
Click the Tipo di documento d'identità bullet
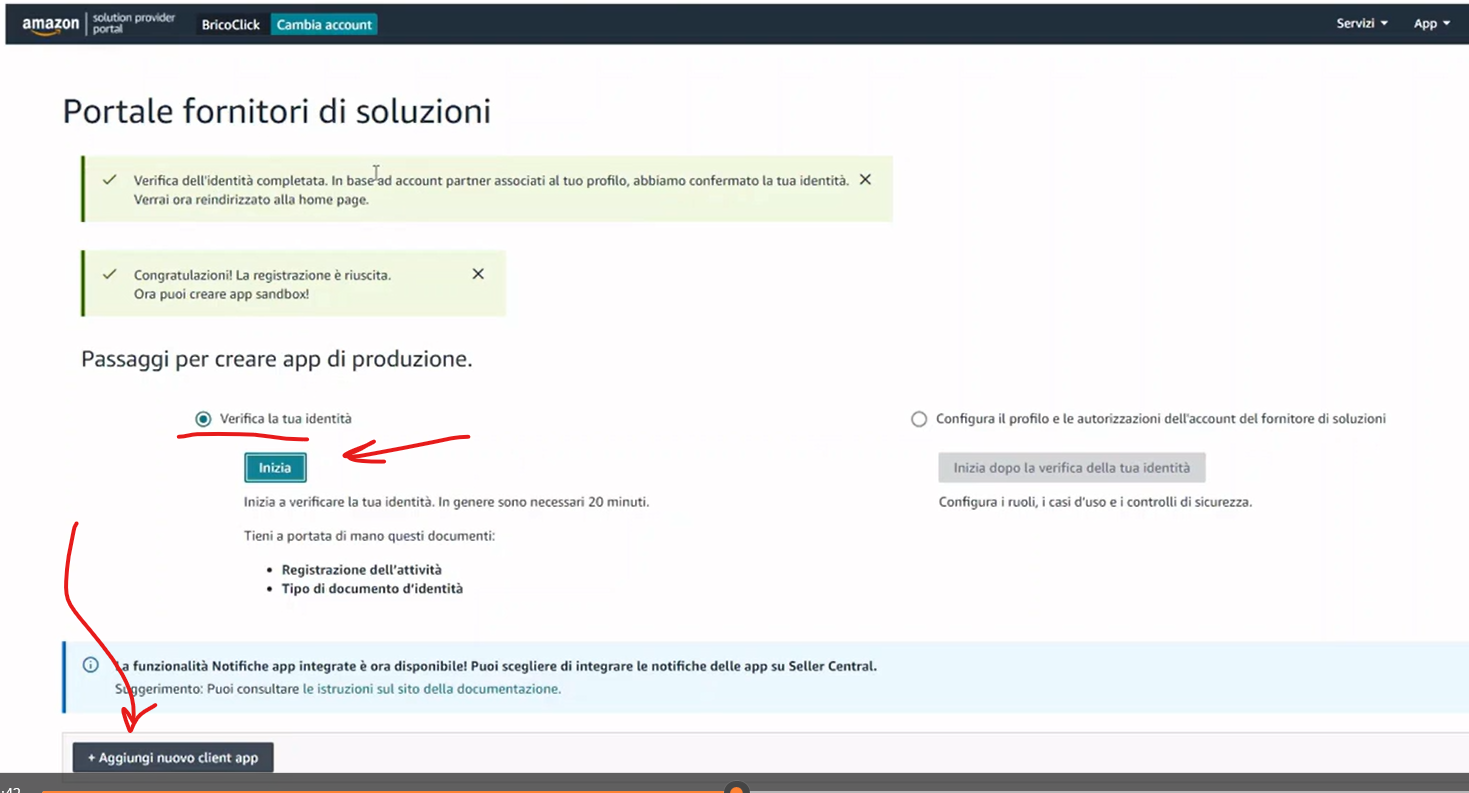pyautogui.click(x=372, y=589)
